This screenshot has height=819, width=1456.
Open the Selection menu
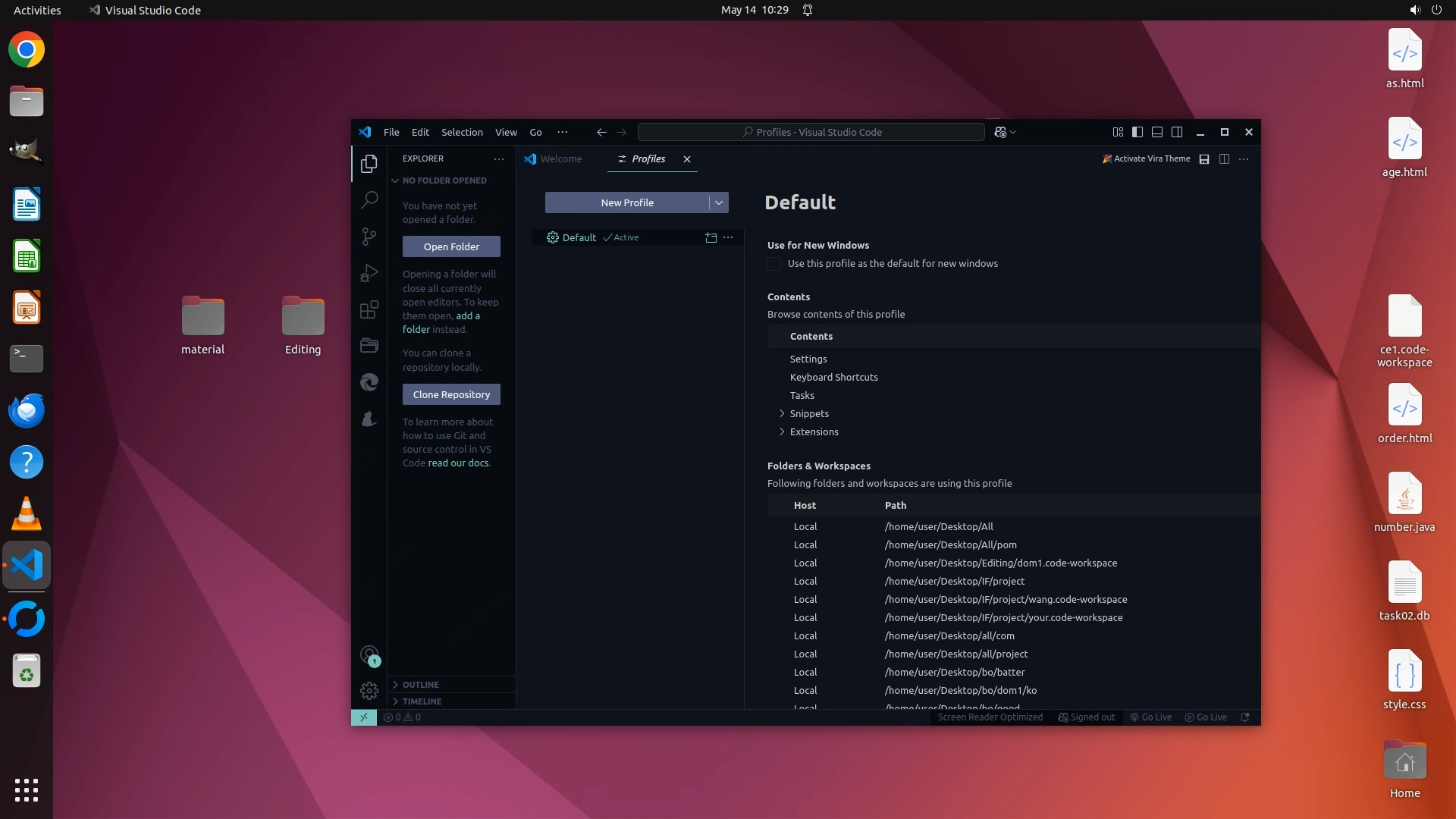coord(462,132)
